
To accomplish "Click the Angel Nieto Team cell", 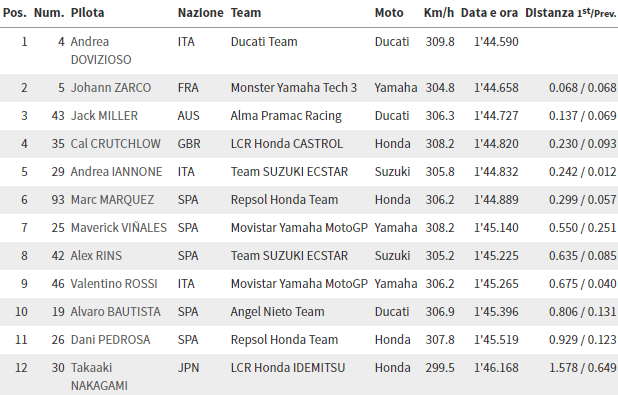I will (x=277, y=311).
